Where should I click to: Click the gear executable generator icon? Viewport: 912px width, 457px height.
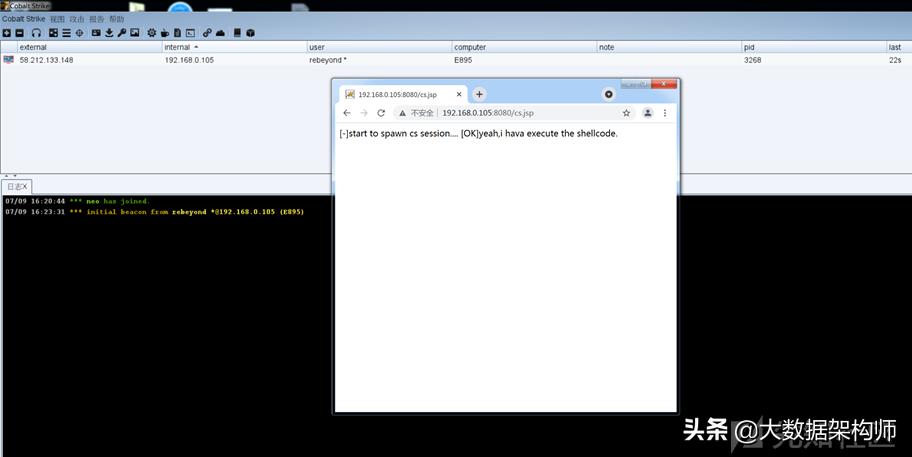(152, 33)
